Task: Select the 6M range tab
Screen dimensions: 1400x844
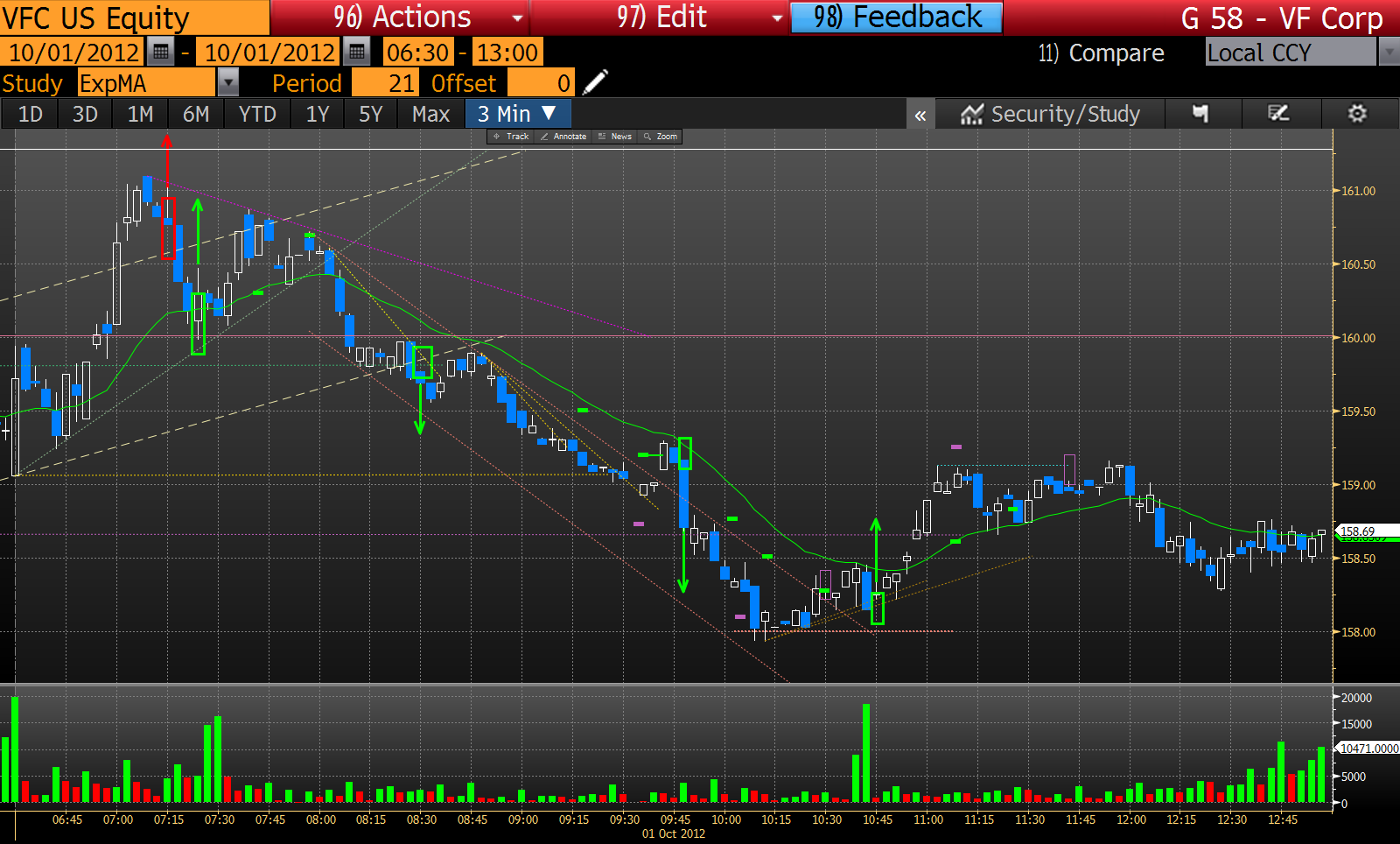Action: 196,114
